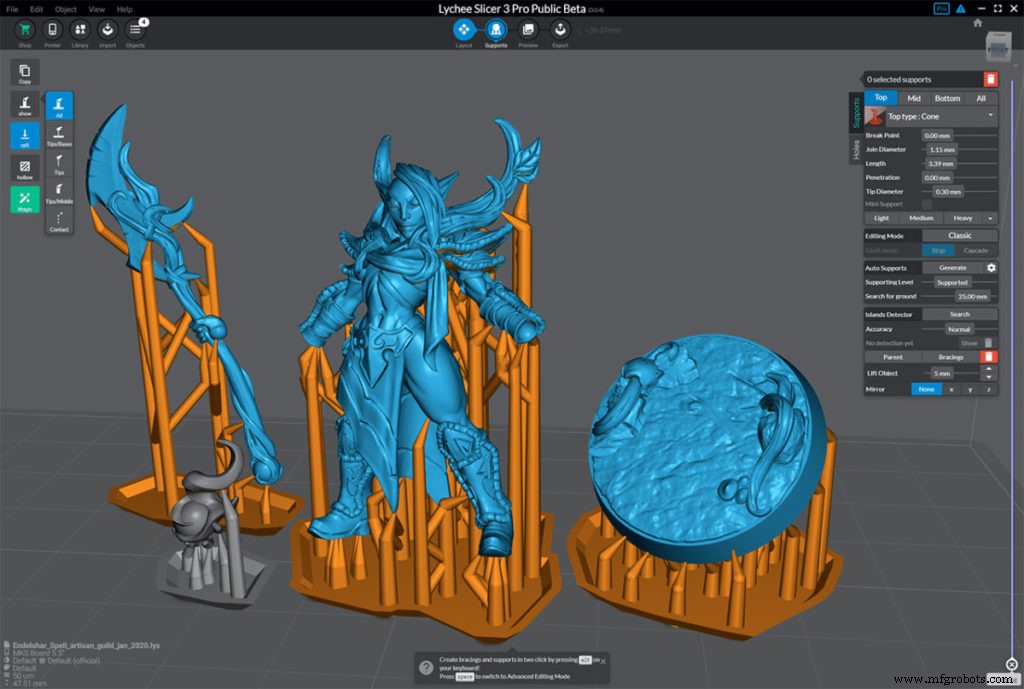Switch Mirror setting to x axis
Screen dimensions: 1024x689
[951, 389]
